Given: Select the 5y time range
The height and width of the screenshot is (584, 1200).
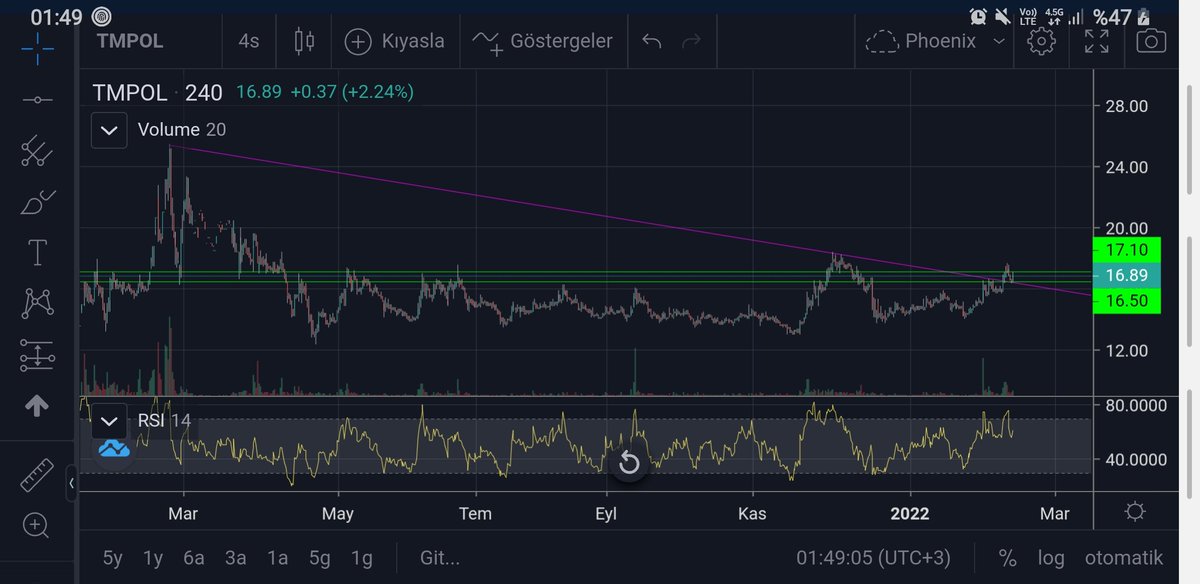Looking at the screenshot, I should [x=113, y=558].
